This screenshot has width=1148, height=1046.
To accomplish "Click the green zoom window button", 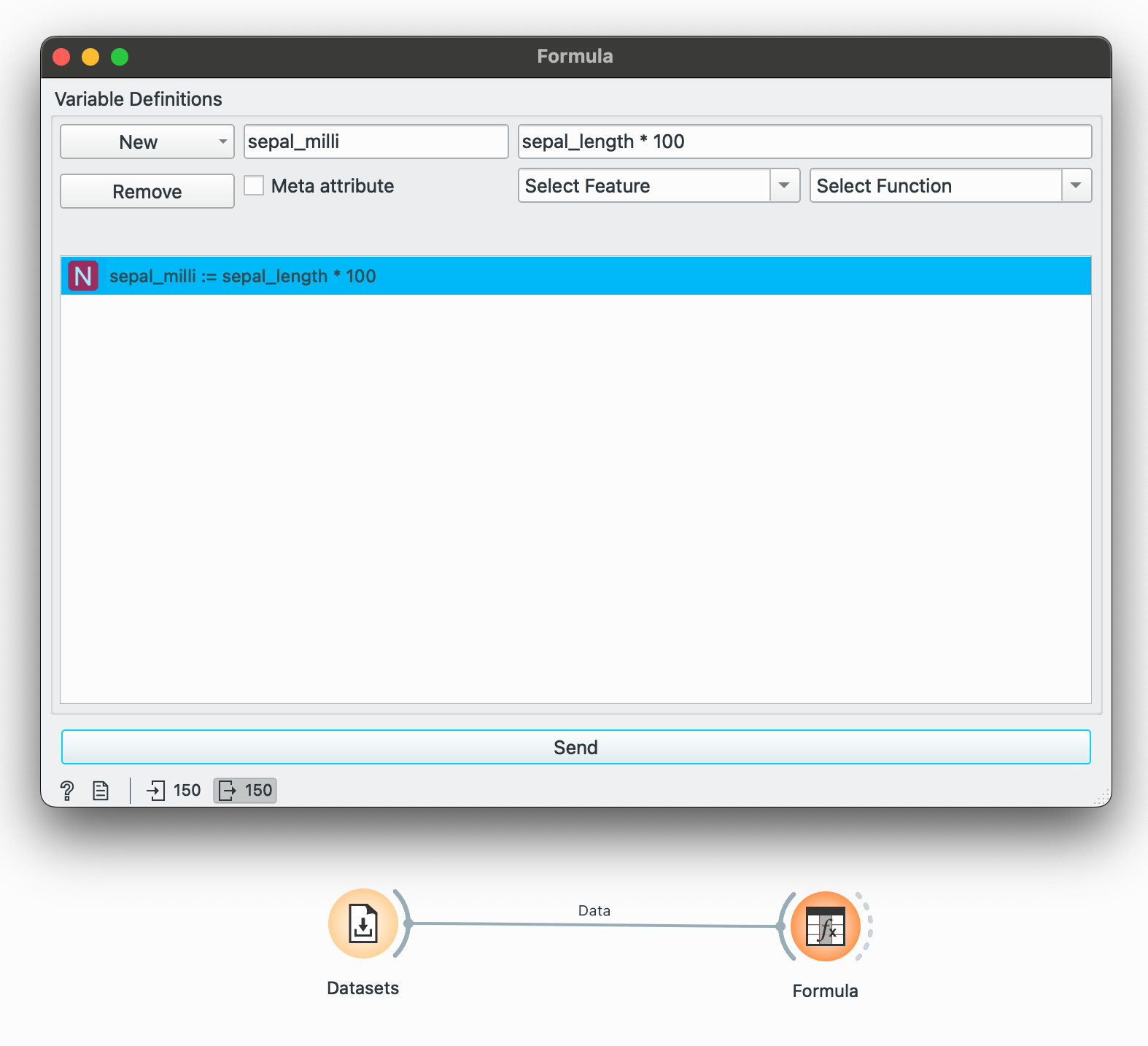I will pyautogui.click(x=120, y=57).
